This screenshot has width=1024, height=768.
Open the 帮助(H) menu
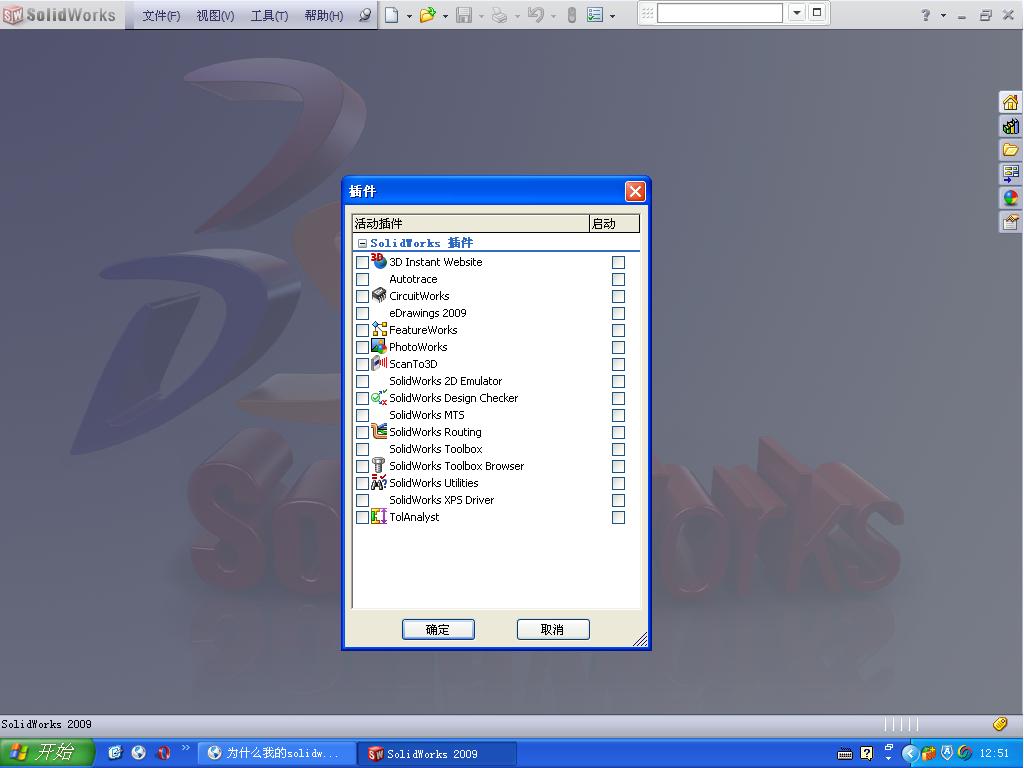324,15
